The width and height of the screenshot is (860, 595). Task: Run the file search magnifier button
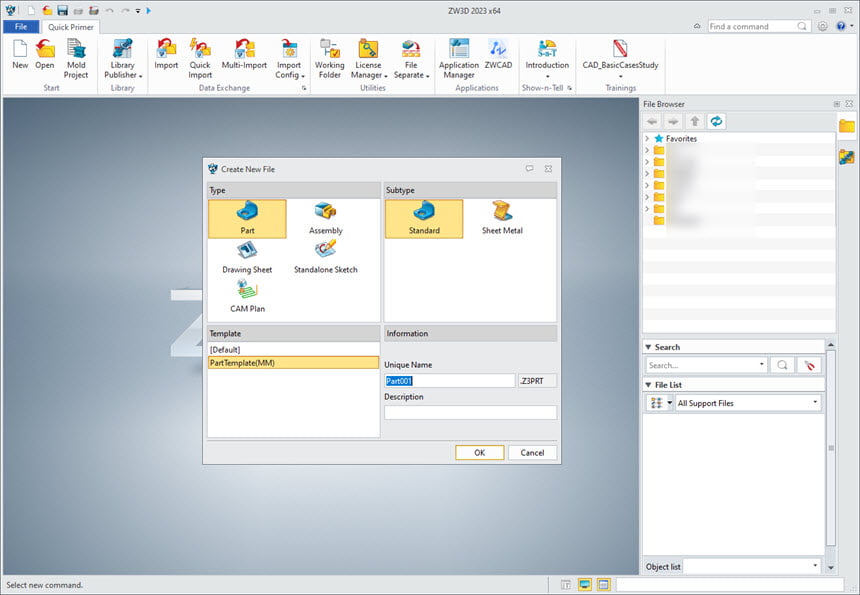click(782, 365)
